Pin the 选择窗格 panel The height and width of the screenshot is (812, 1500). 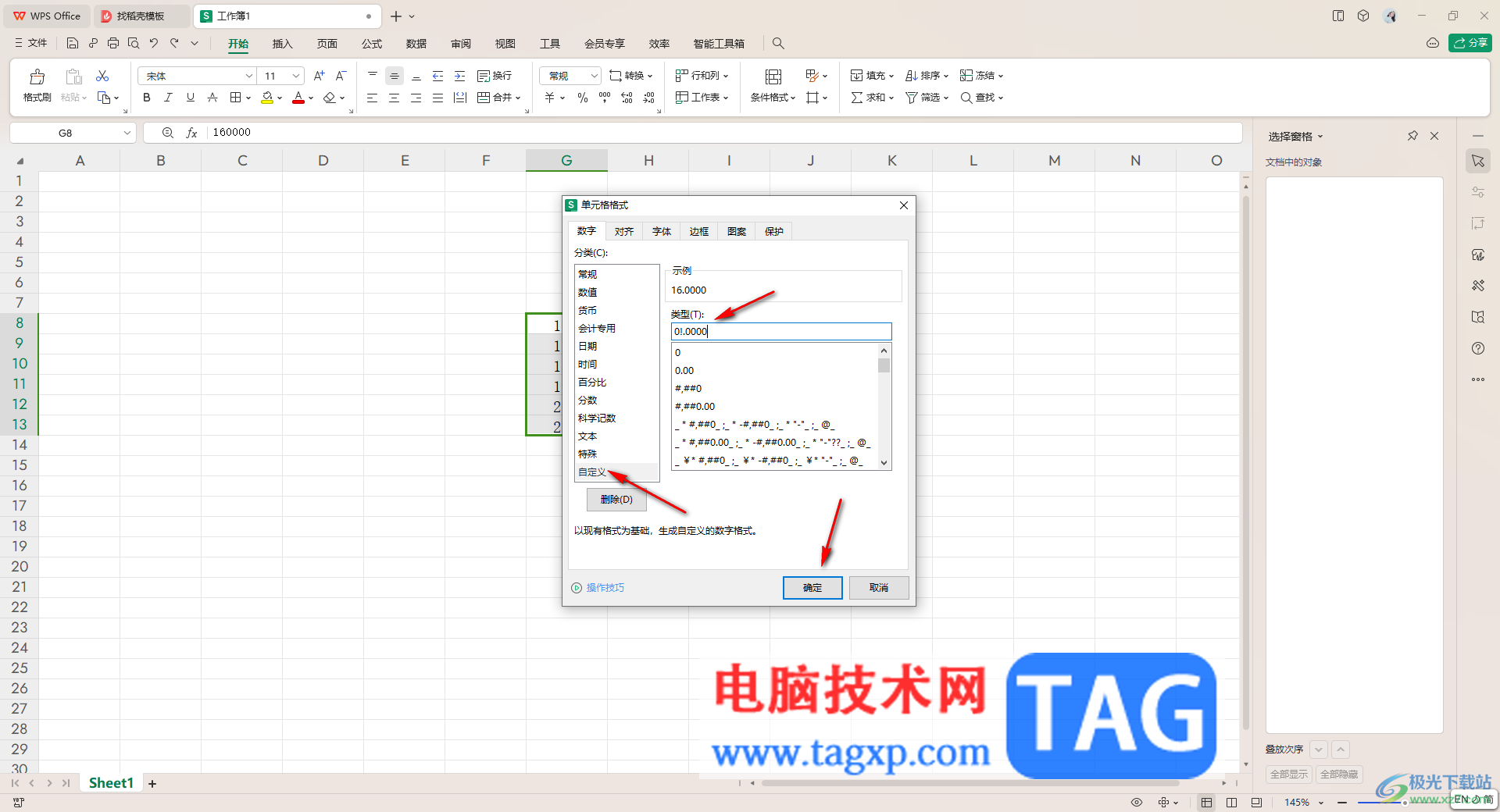1412,136
